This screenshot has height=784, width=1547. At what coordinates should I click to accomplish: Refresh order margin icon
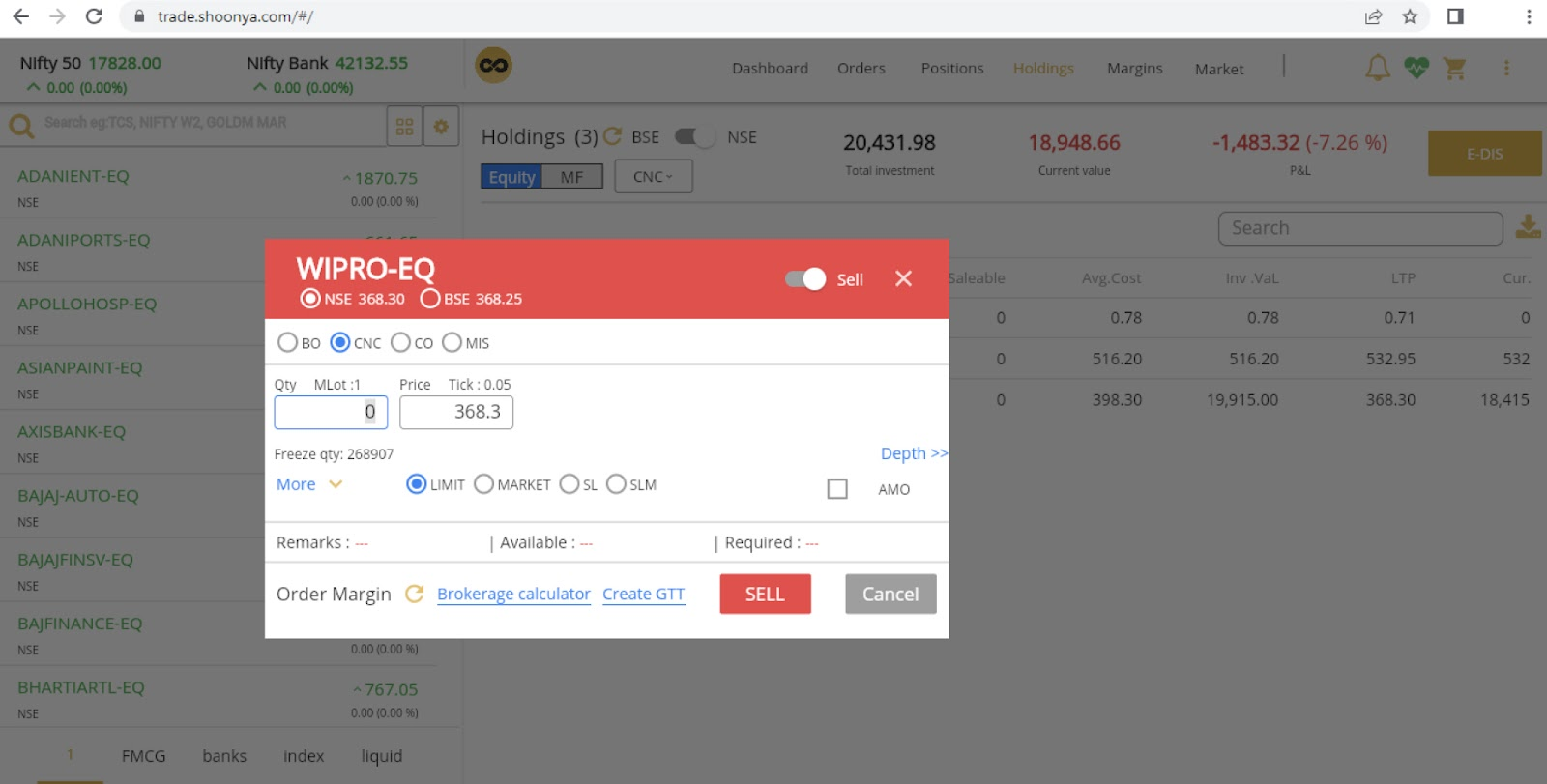click(x=414, y=594)
